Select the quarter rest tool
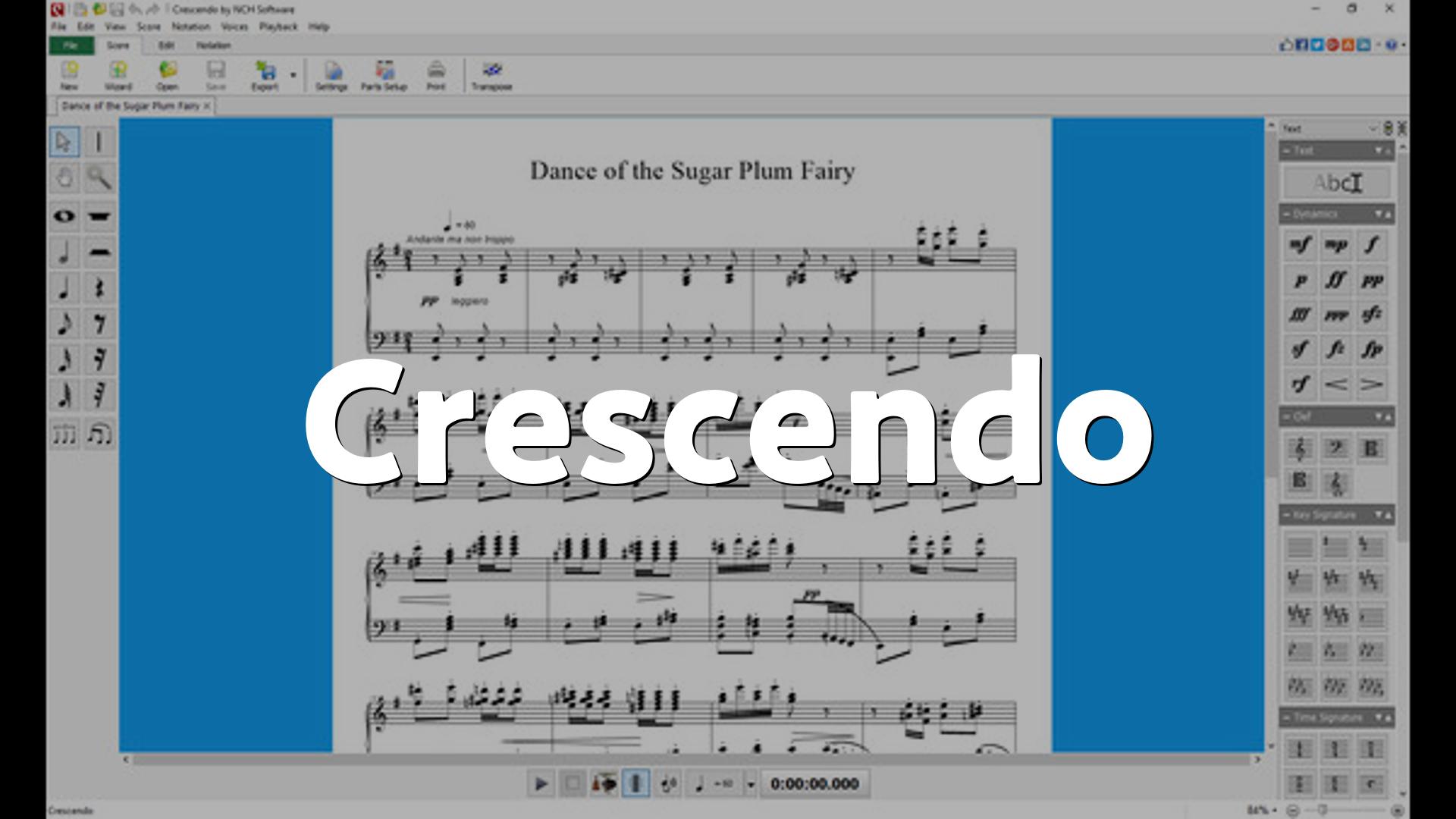Screen dimensions: 1456x819 tap(99, 288)
